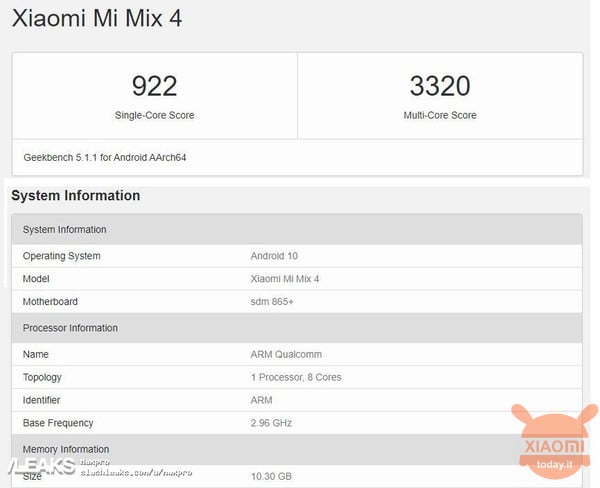Select the sdm 865+ motherboard value

click(272, 302)
